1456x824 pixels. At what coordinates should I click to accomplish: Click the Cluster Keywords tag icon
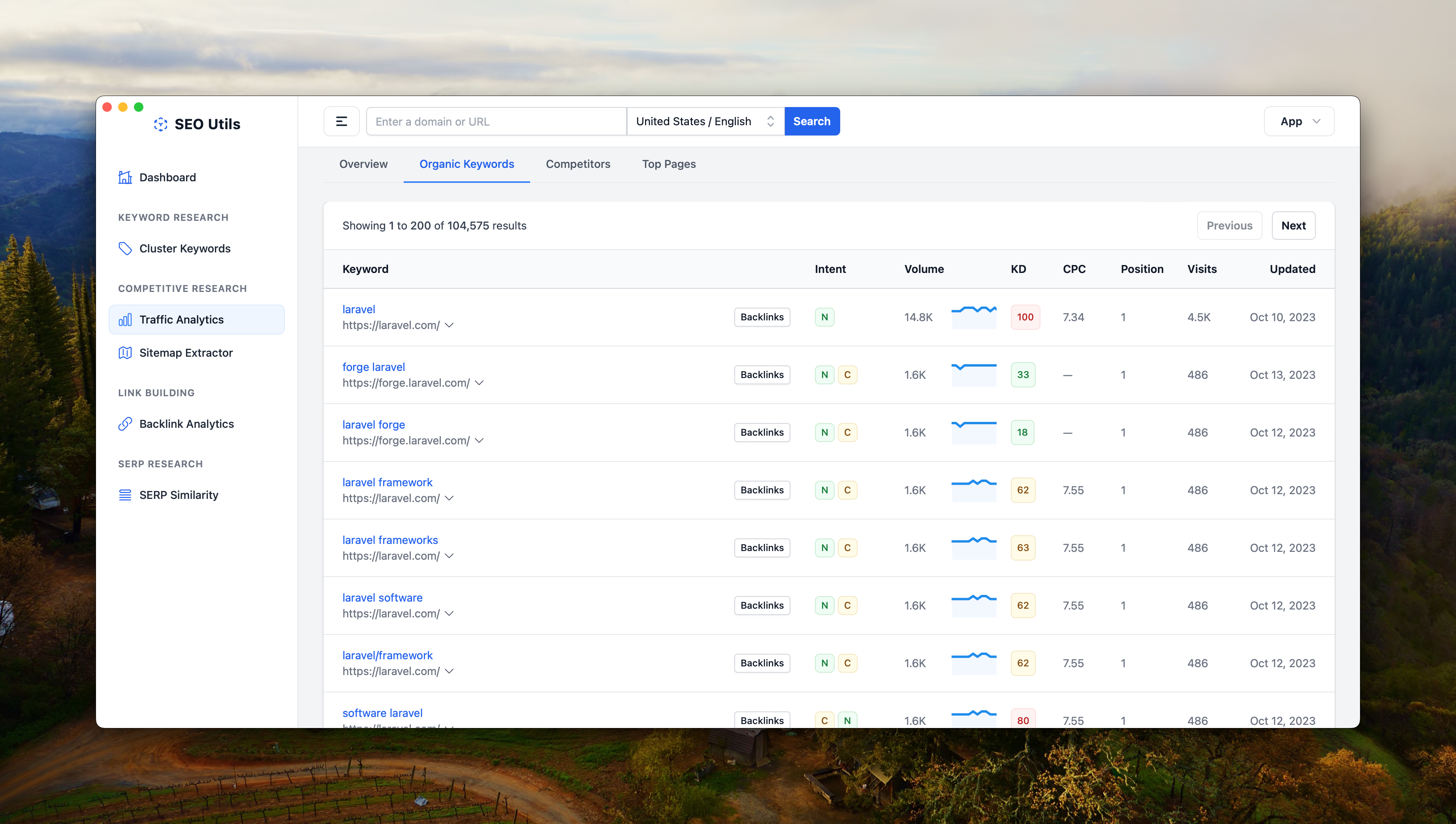pos(125,248)
